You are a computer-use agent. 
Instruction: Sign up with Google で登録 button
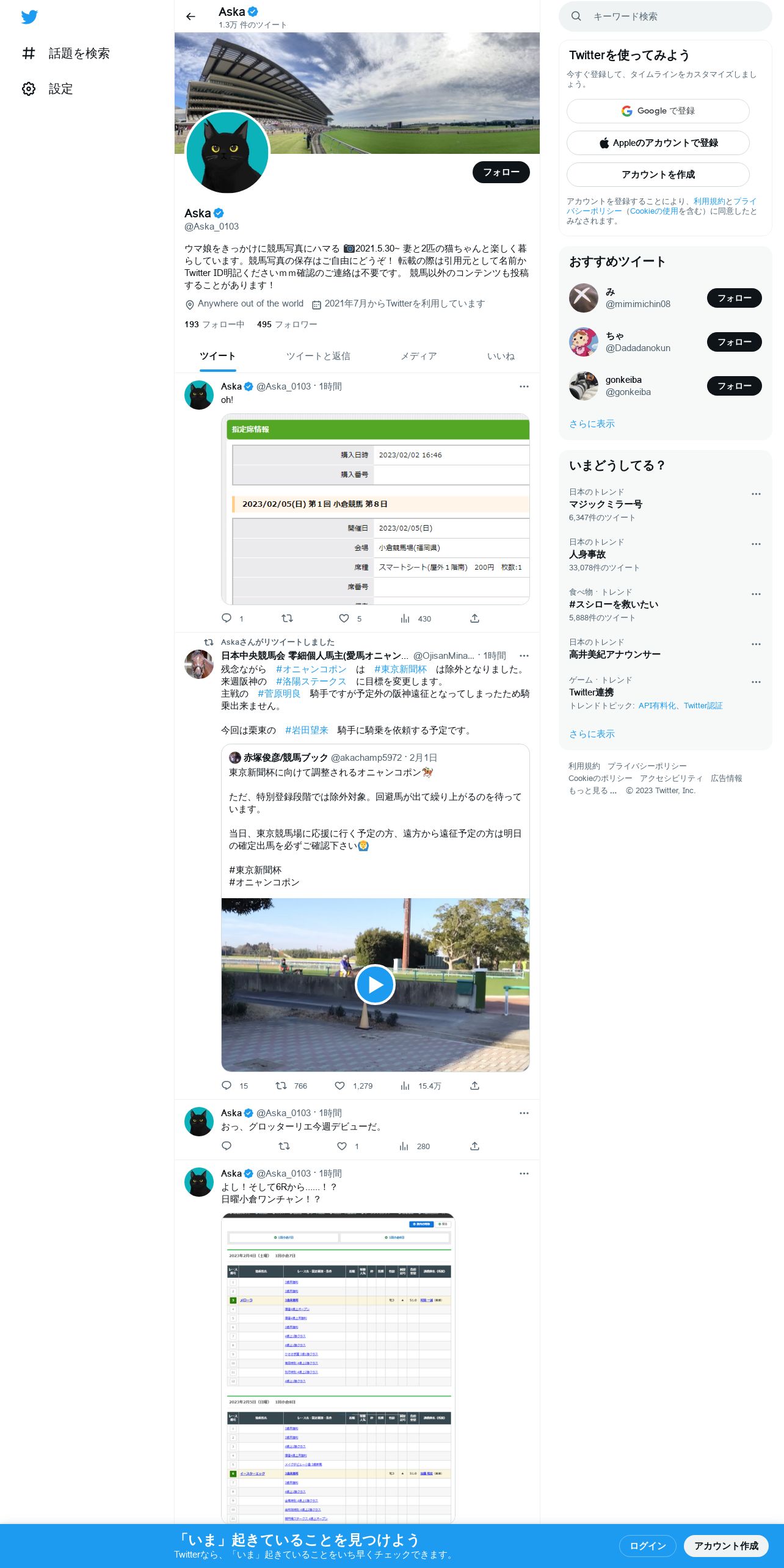click(658, 111)
